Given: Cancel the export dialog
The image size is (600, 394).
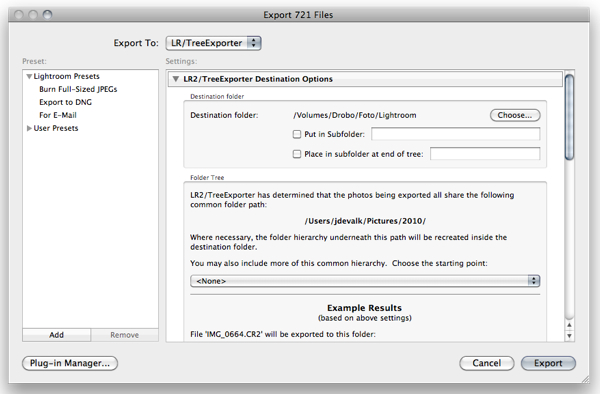Looking at the screenshot, I should (x=487, y=363).
